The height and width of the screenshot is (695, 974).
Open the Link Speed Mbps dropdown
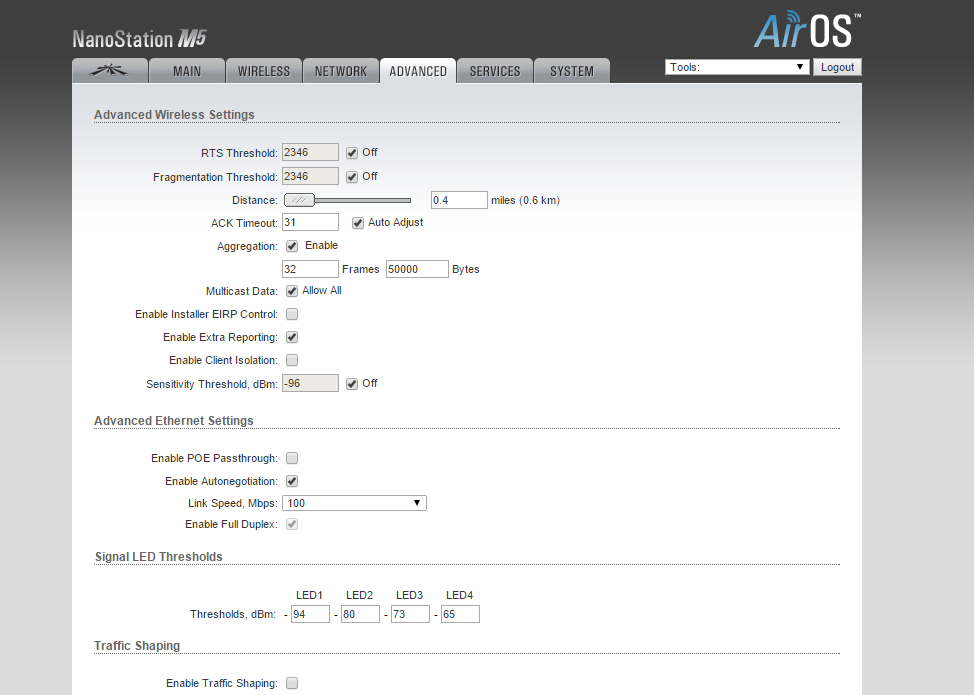354,503
